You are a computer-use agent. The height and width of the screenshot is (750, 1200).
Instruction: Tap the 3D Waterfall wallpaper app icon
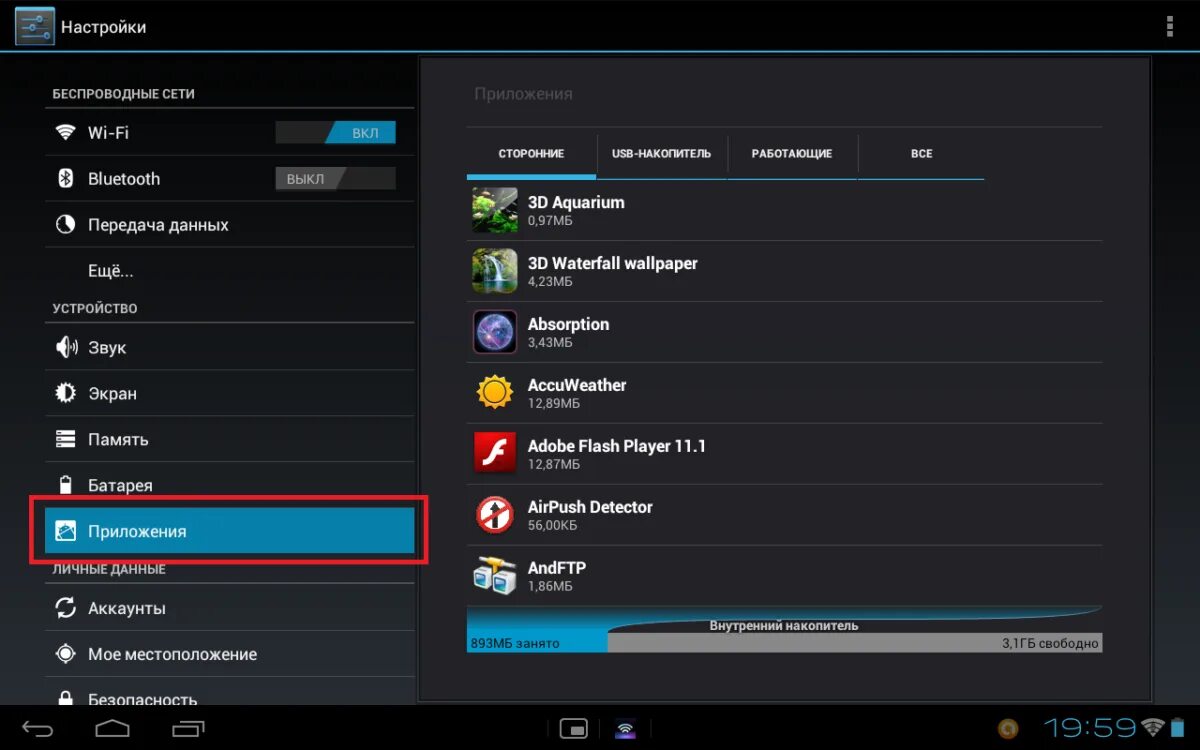495,271
